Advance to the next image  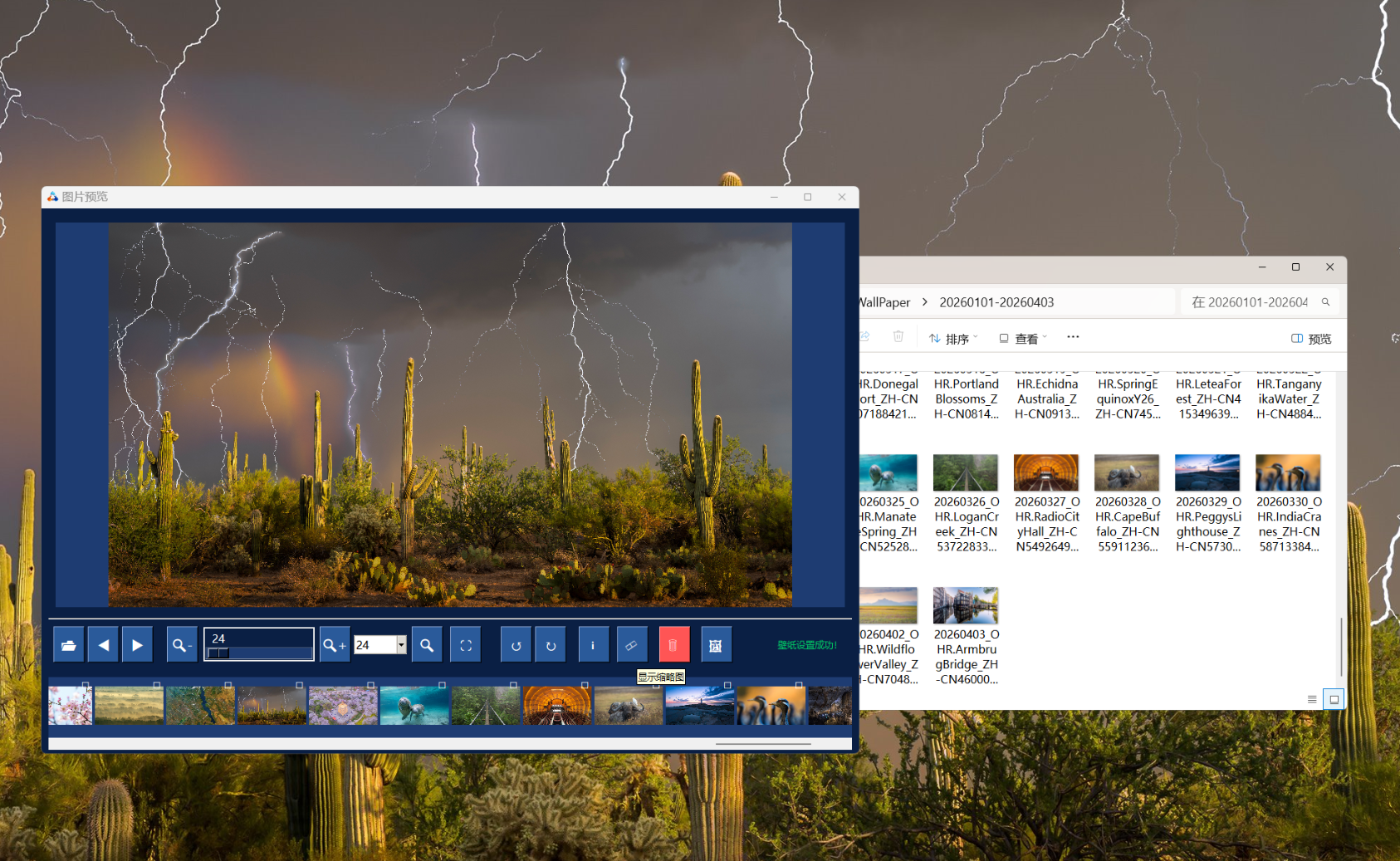[x=138, y=645]
